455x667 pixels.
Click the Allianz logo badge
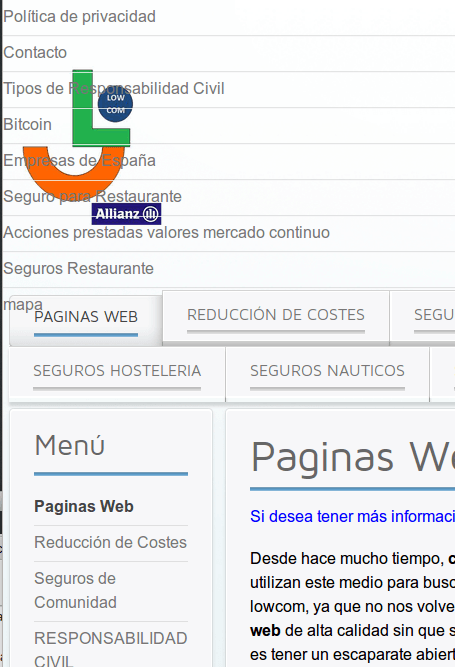(126, 214)
